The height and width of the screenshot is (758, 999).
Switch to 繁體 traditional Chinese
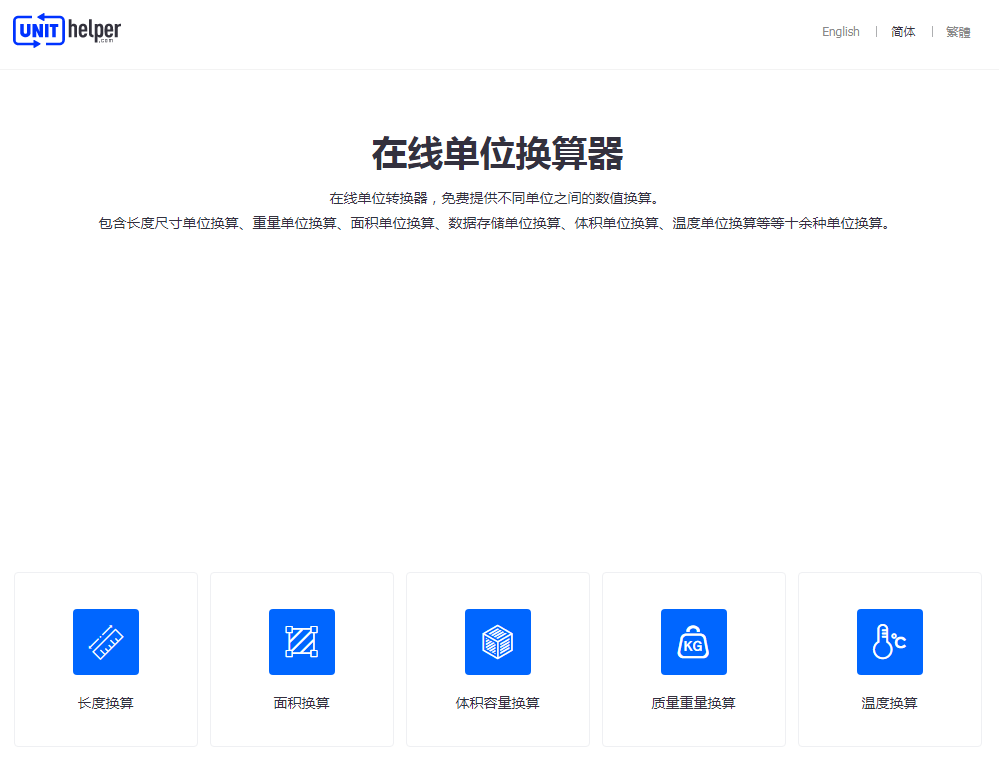click(x=957, y=31)
